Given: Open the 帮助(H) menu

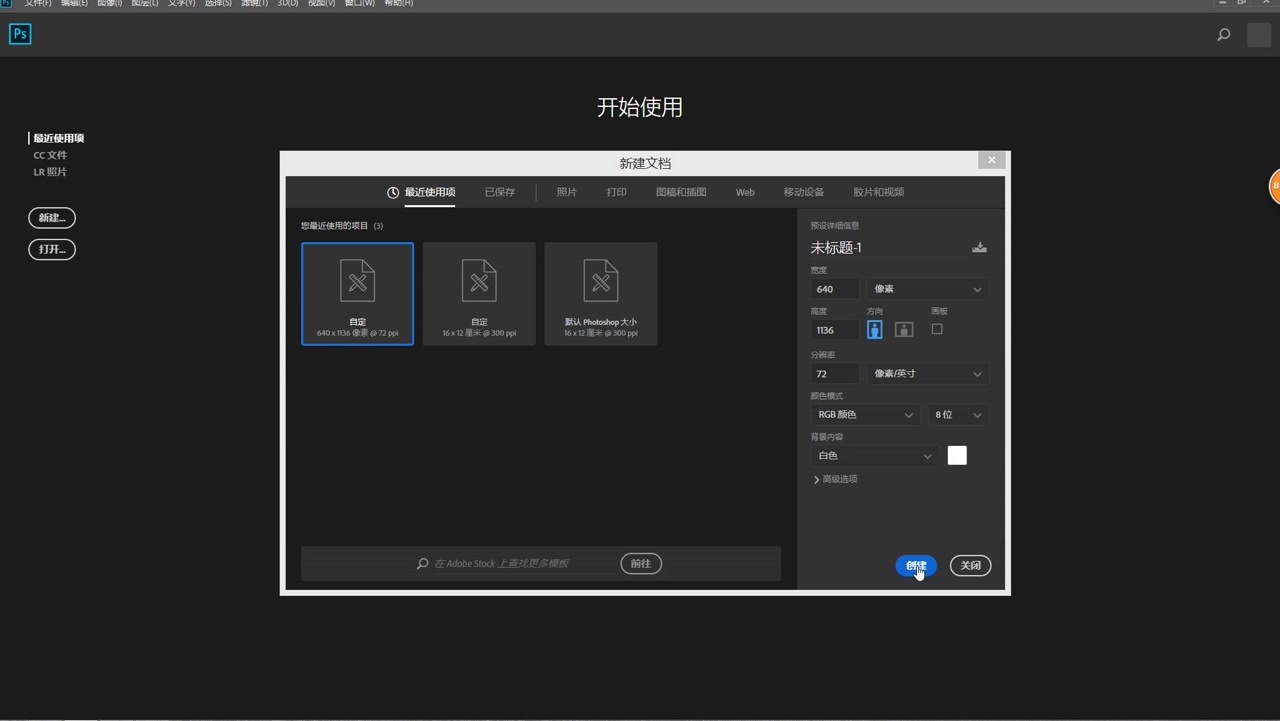Looking at the screenshot, I should pos(399,4).
